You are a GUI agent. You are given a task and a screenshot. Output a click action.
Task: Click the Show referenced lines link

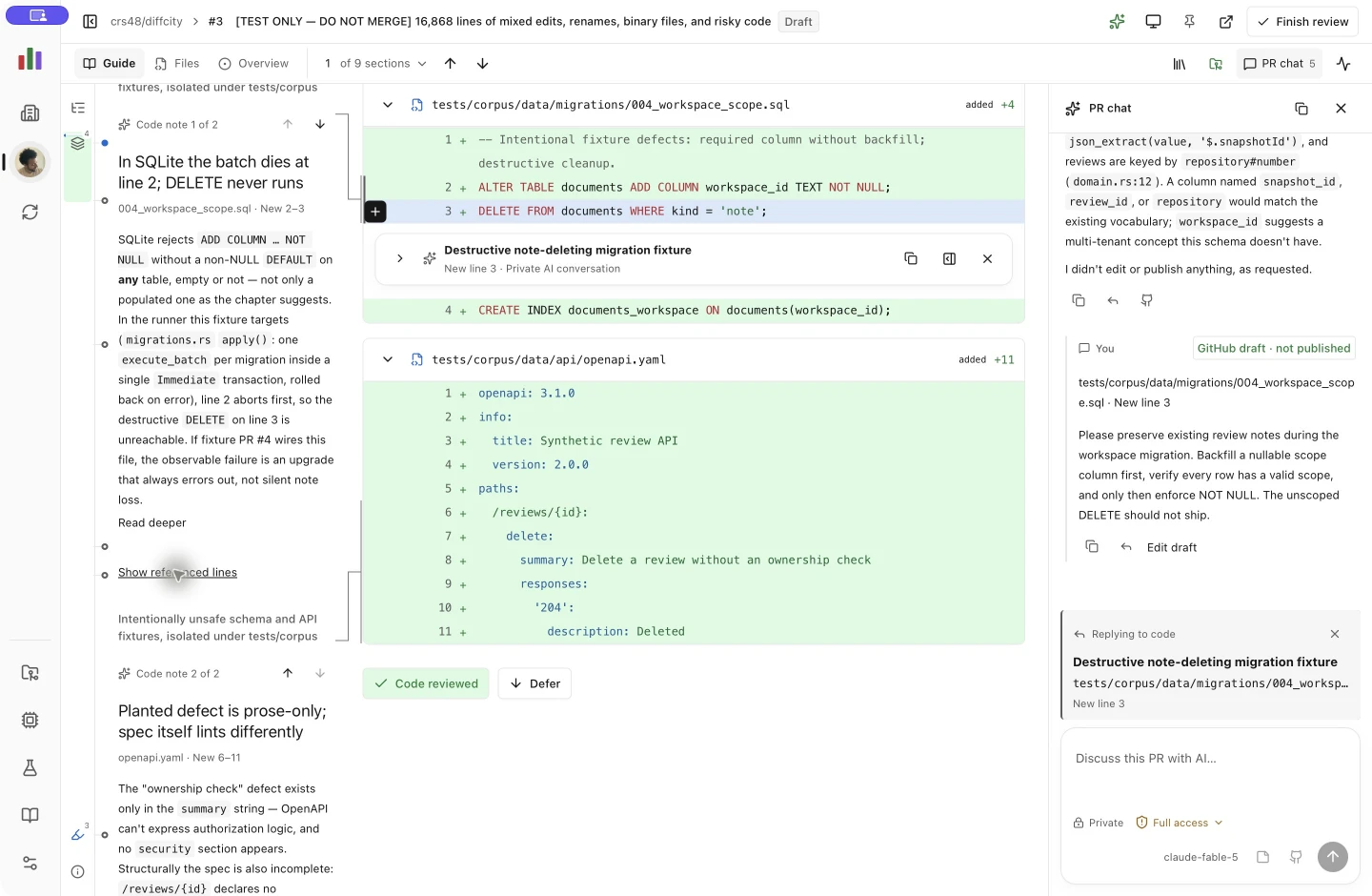click(177, 573)
